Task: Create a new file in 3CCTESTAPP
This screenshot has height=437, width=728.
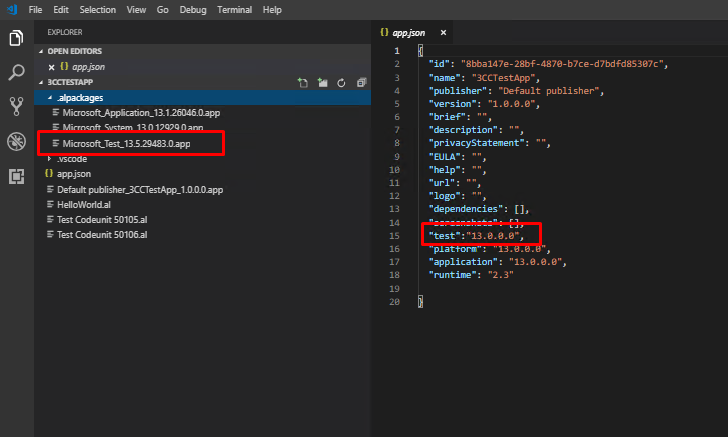Action: [x=303, y=83]
